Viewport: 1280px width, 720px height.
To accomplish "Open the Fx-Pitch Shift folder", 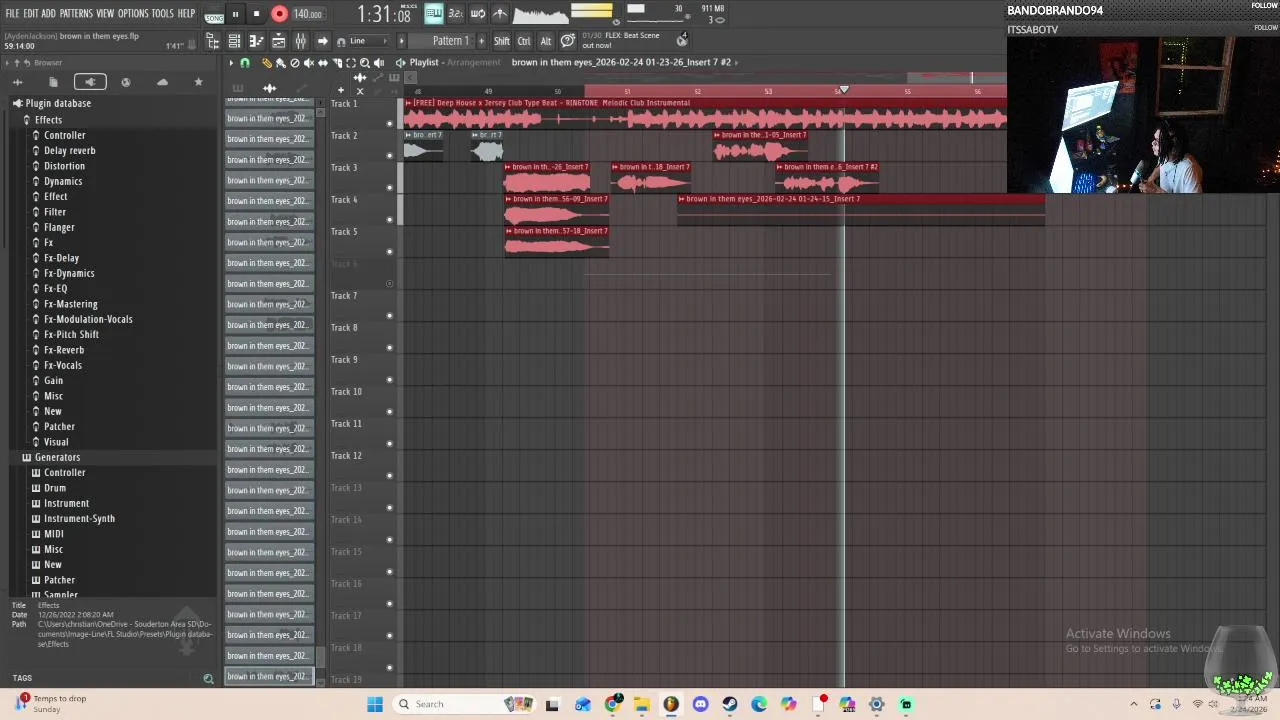I will (x=71, y=334).
